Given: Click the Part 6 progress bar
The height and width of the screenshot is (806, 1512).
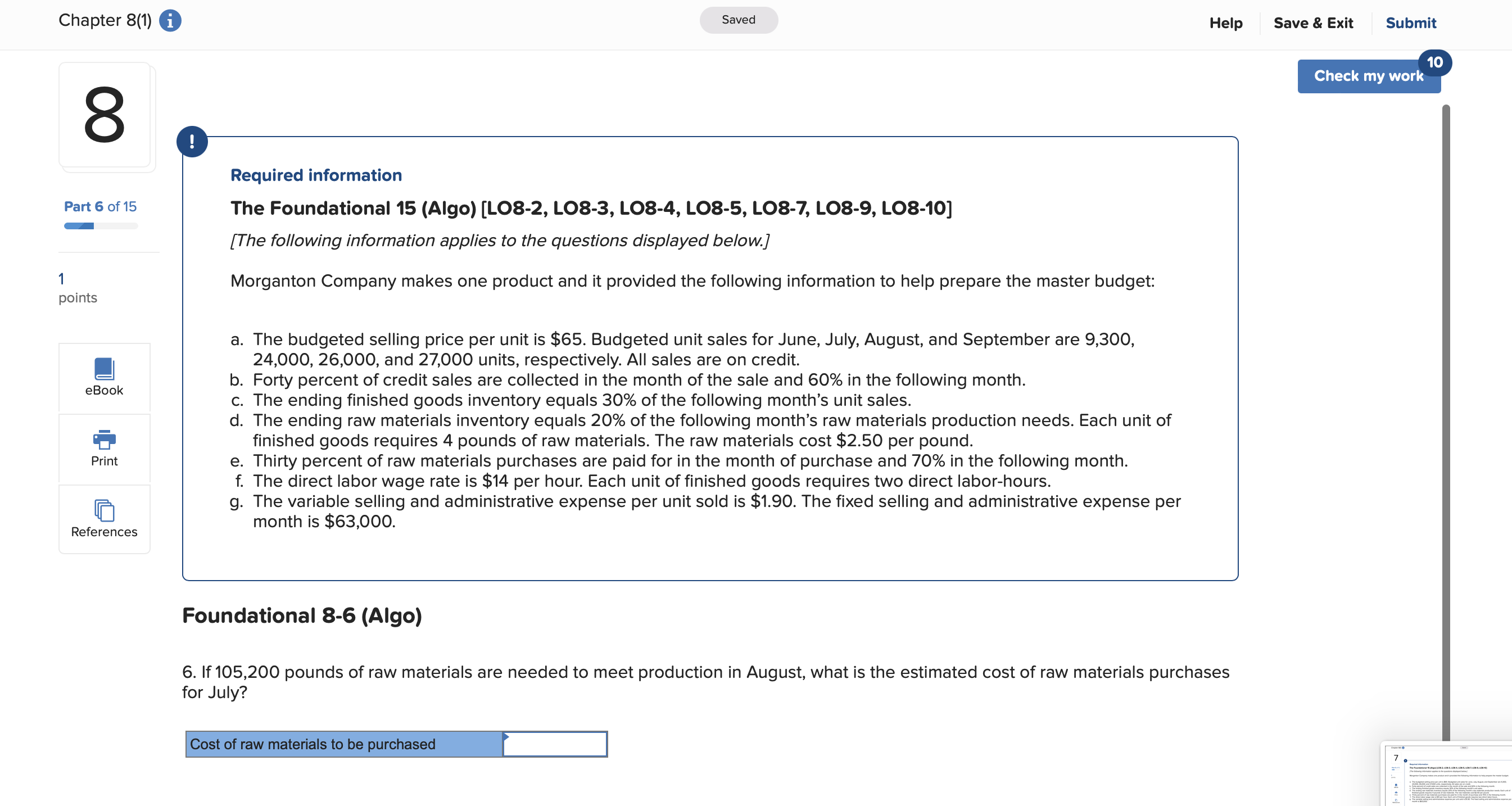Looking at the screenshot, I should [x=100, y=225].
